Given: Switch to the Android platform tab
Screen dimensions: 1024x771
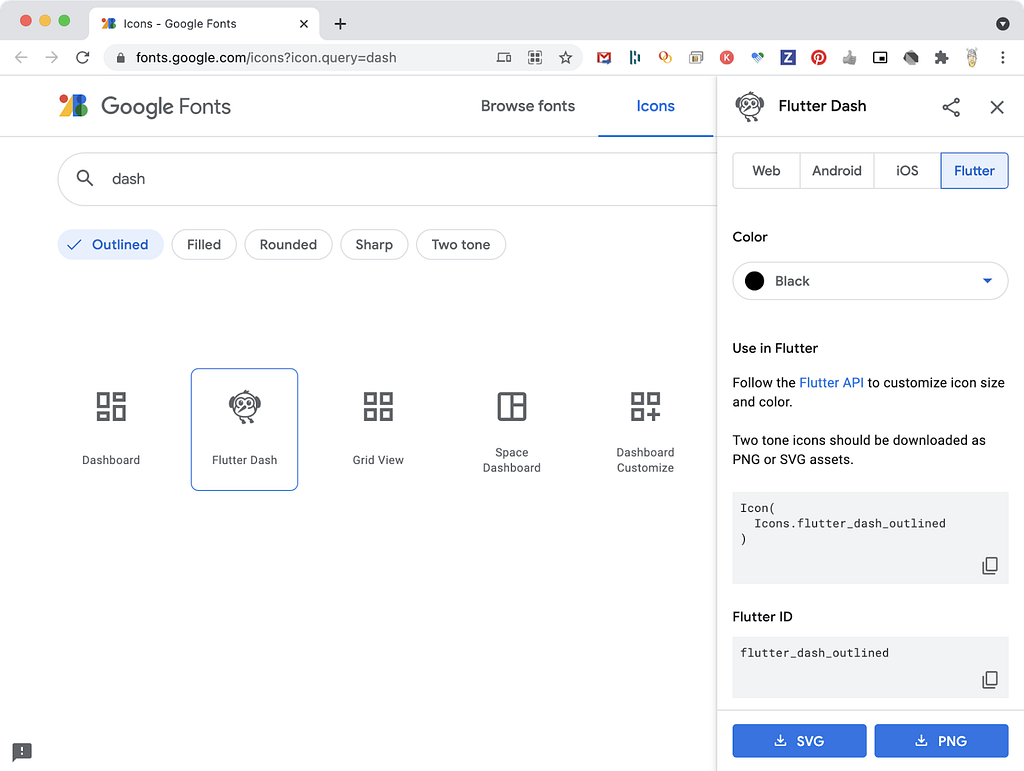Looking at the screenshot, I should click(x=837, y=170).
